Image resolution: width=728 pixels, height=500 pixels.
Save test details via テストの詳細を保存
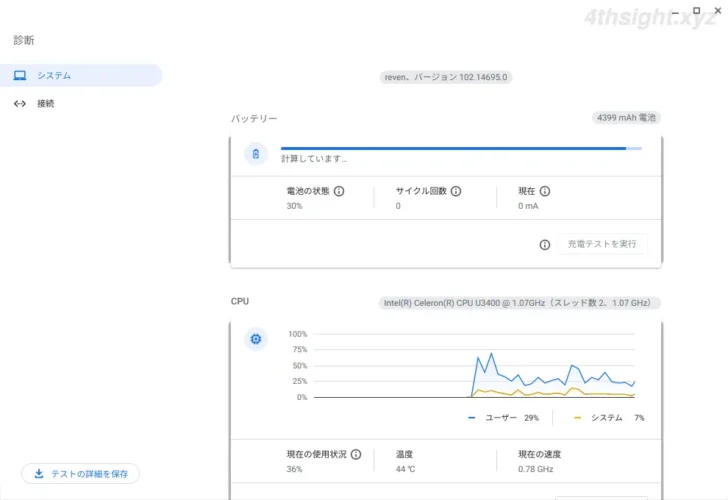(x=80, y=474)
